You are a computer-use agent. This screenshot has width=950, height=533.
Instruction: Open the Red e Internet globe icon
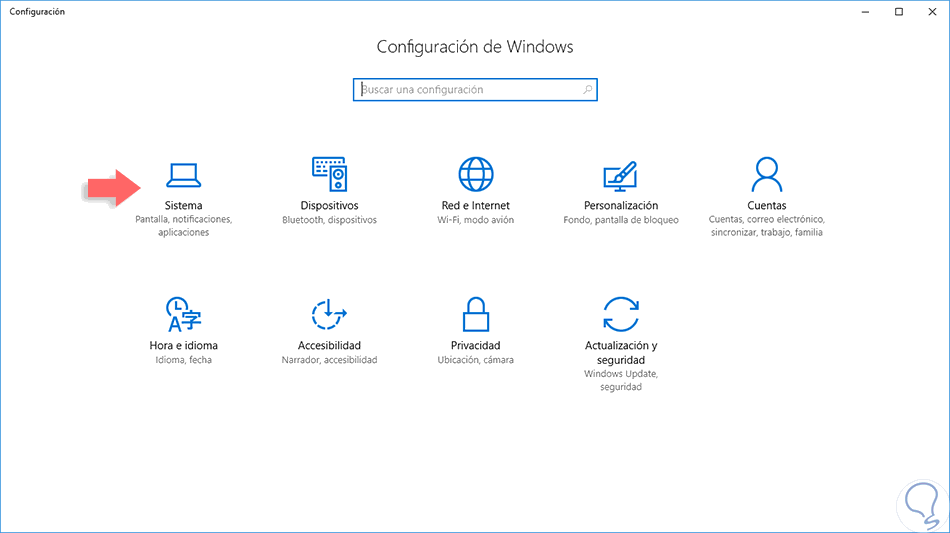(x=476, y=174)
